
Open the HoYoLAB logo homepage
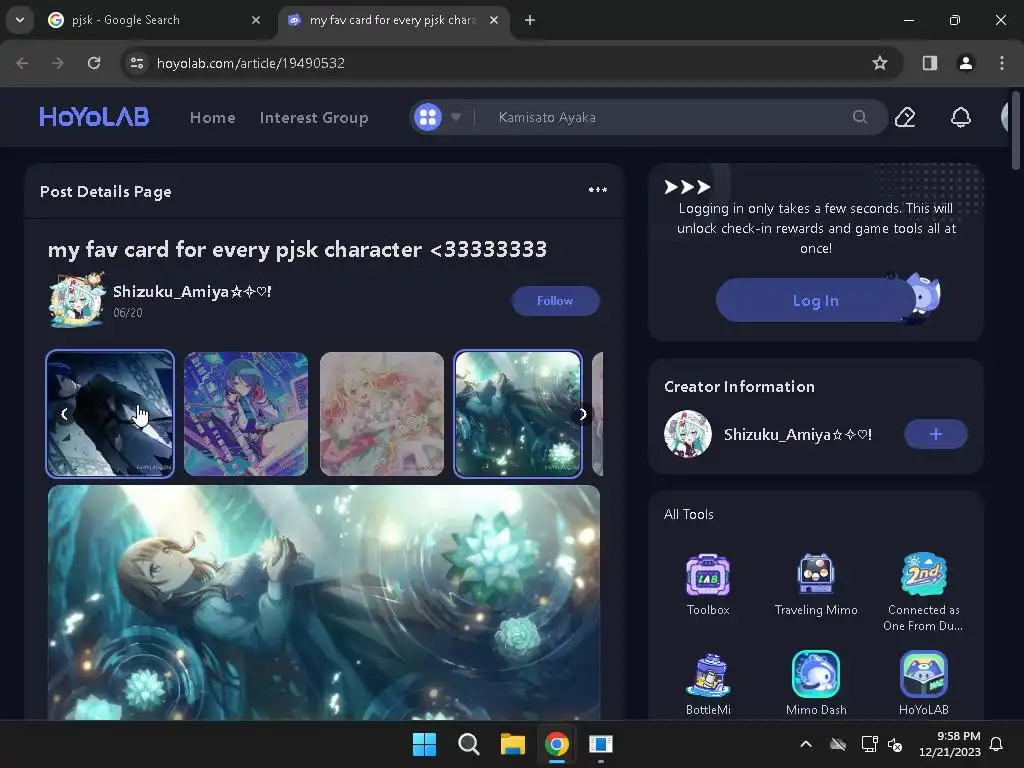click(94, 117)
